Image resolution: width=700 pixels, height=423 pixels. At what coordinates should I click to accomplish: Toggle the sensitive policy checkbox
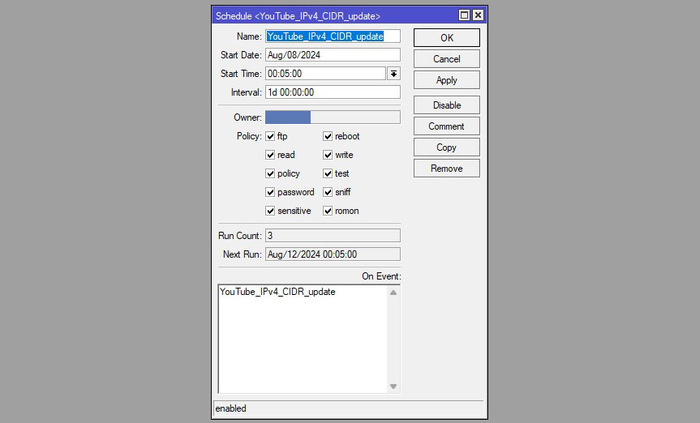pyautogui.click(x=270, y=211)
